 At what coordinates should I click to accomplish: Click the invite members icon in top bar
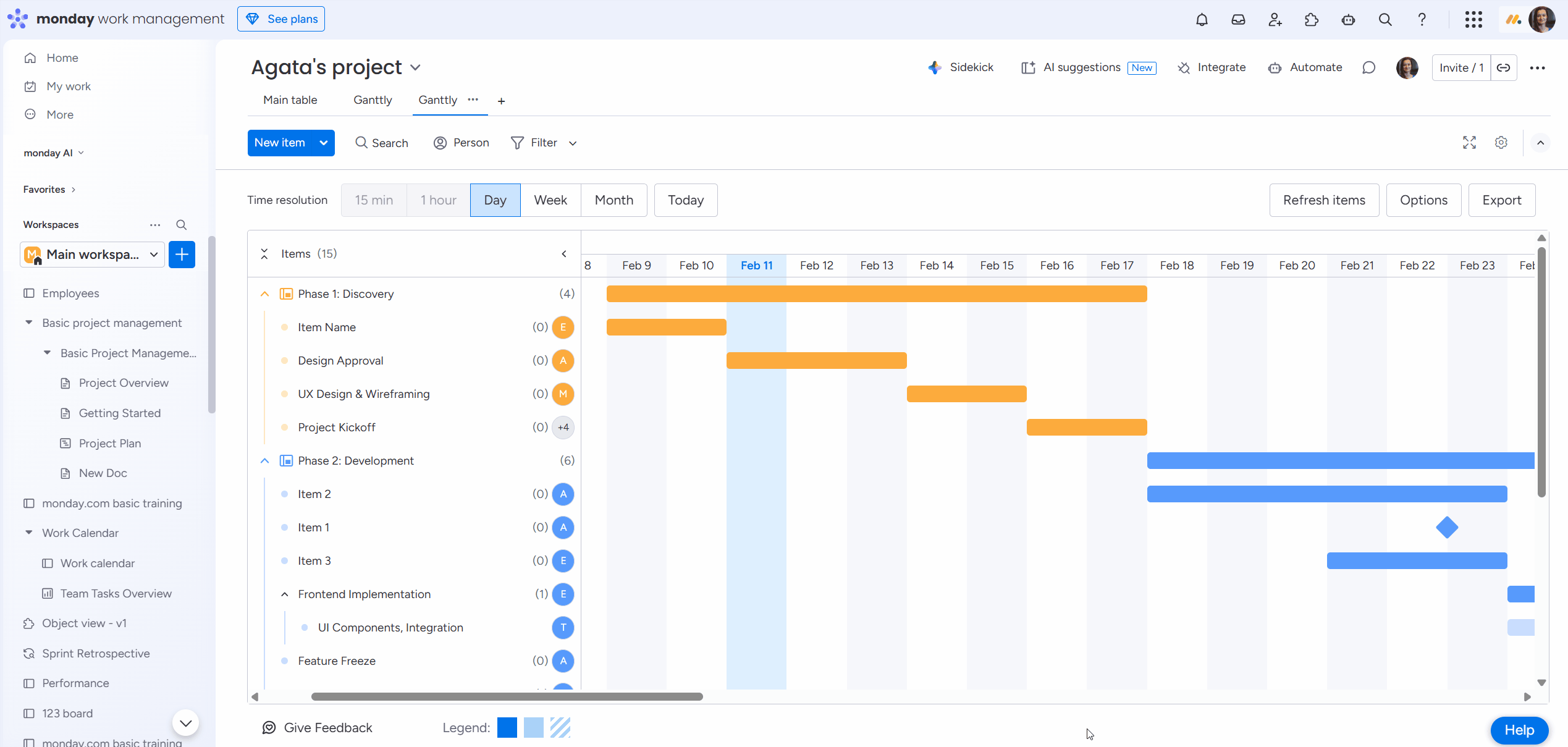coord(1275,19)
